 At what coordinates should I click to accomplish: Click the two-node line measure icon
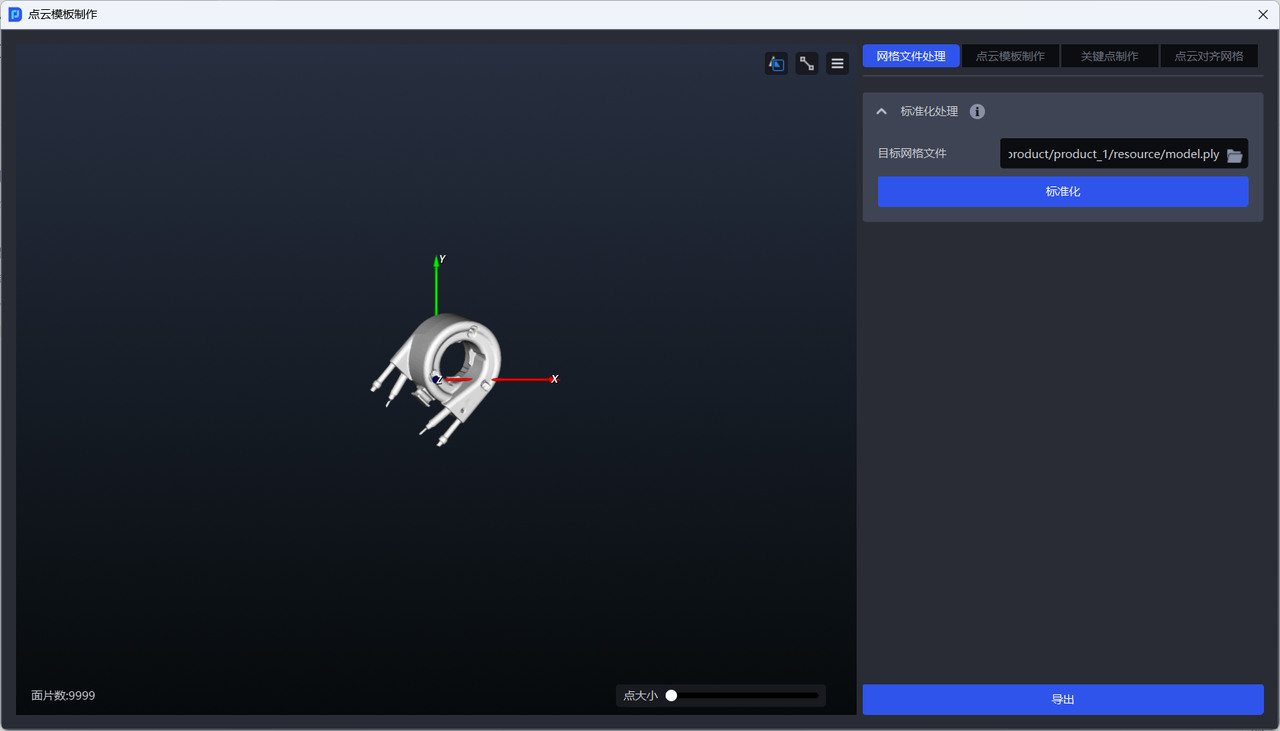[807, 64]
